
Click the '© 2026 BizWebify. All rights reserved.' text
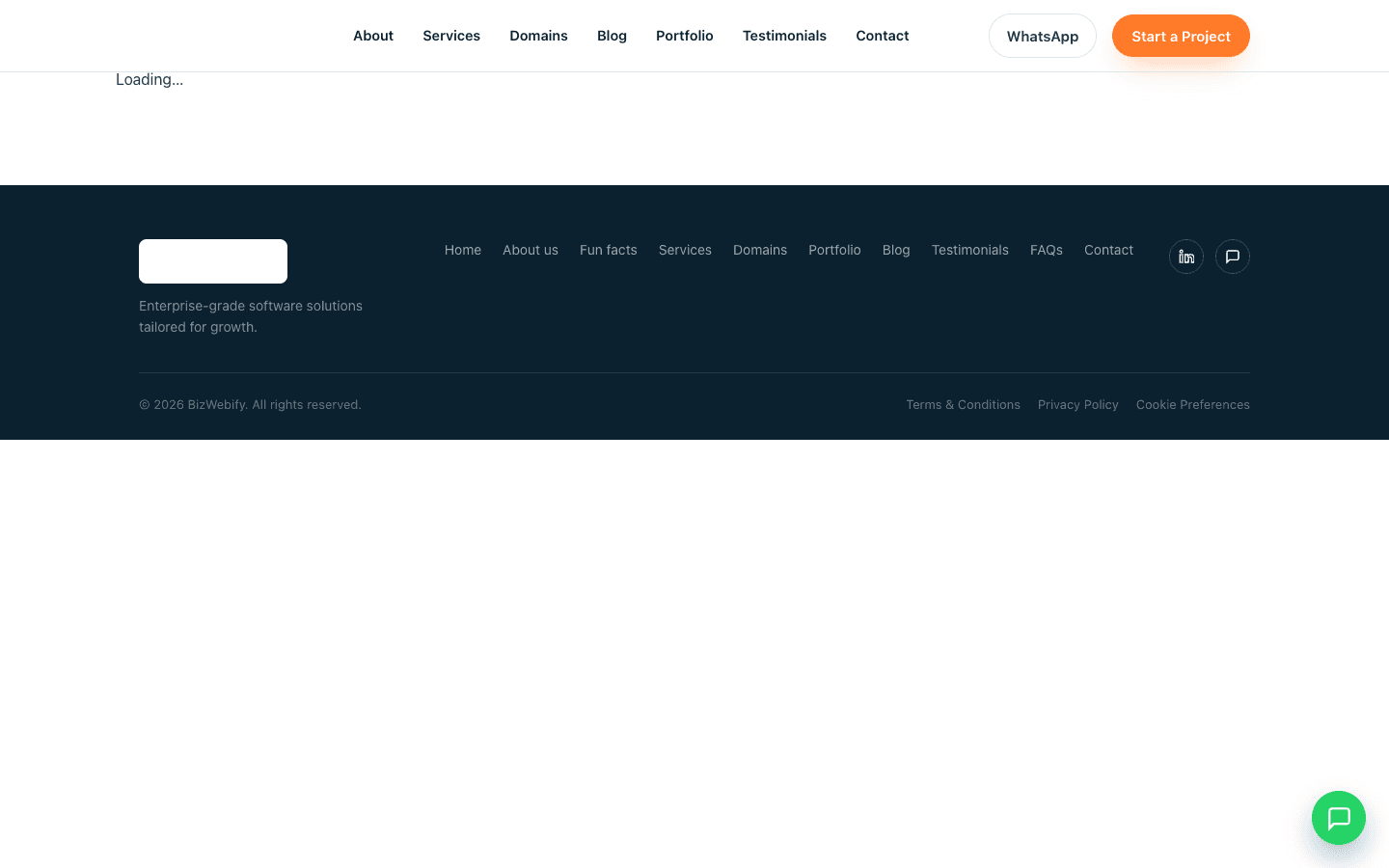point(250,405)
